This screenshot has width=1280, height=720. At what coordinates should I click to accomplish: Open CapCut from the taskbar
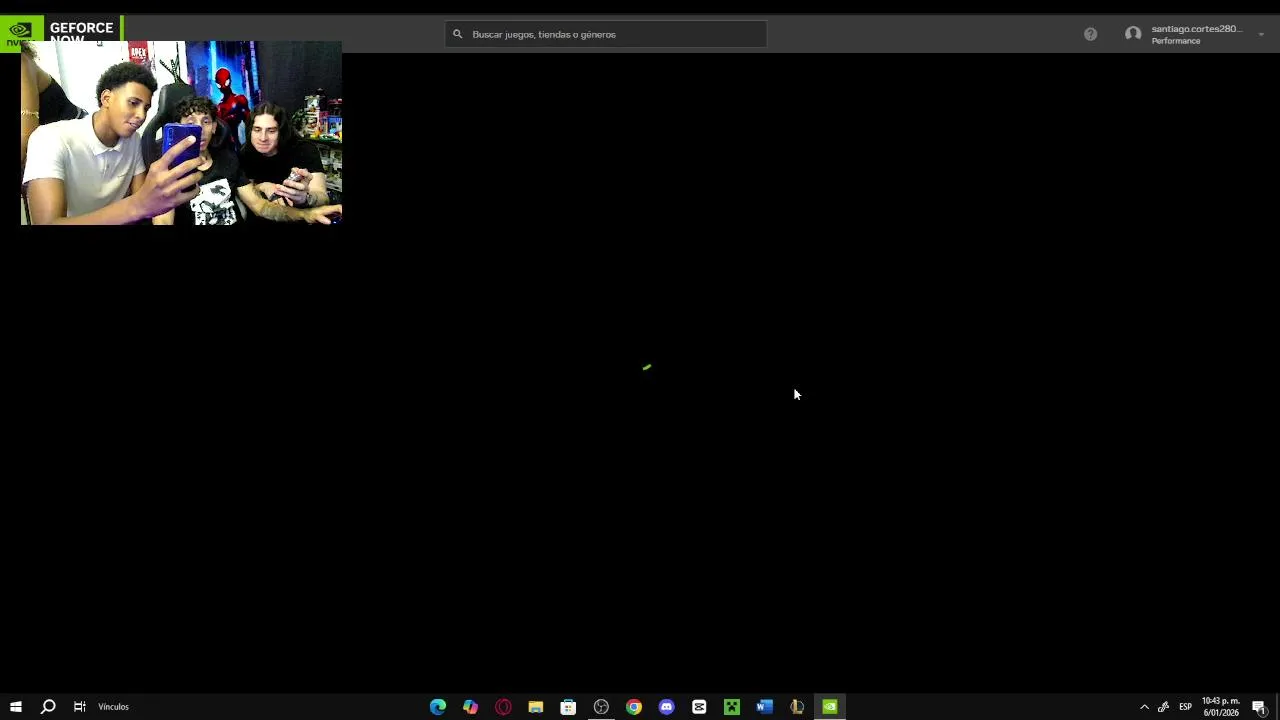pos(699,707)
